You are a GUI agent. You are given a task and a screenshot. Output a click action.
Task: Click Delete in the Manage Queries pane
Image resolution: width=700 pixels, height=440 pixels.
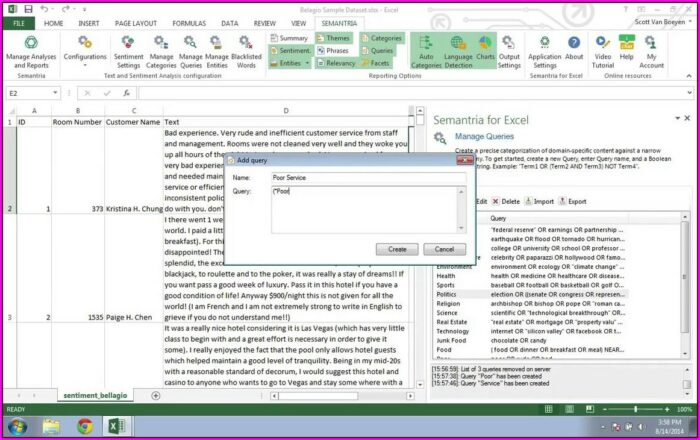[x=506, y=201]
